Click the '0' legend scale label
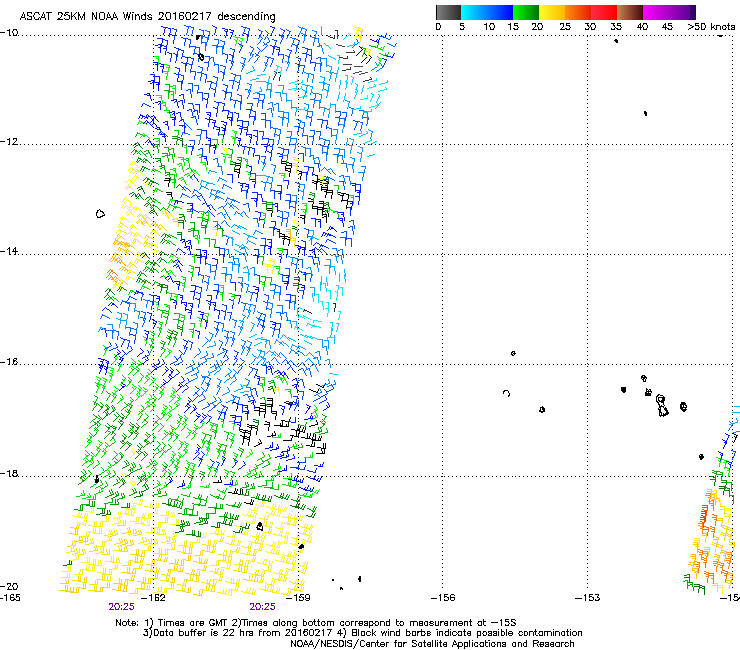 (438, 27)
